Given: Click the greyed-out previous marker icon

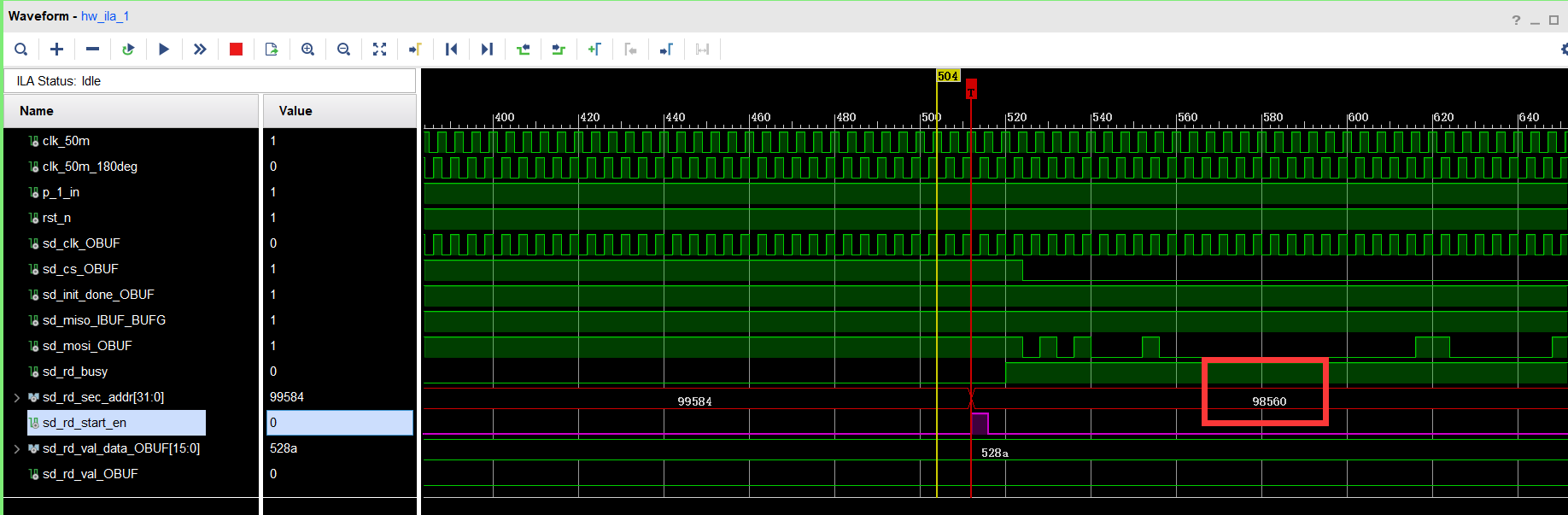Looking at the screenshot, I should (630, 50).
